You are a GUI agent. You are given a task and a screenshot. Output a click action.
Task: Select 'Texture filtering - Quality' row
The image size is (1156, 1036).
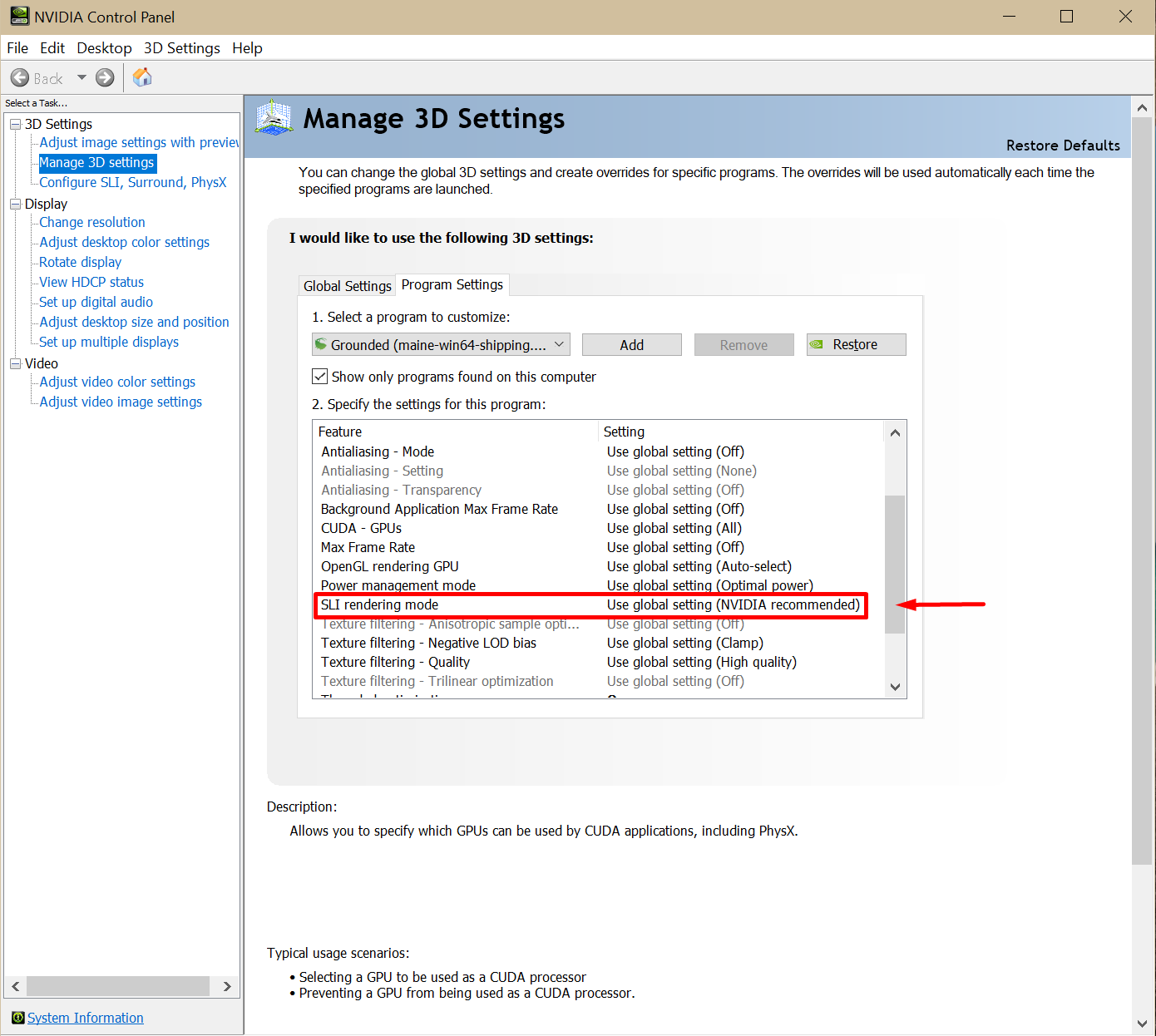click(x=598, y=662)
